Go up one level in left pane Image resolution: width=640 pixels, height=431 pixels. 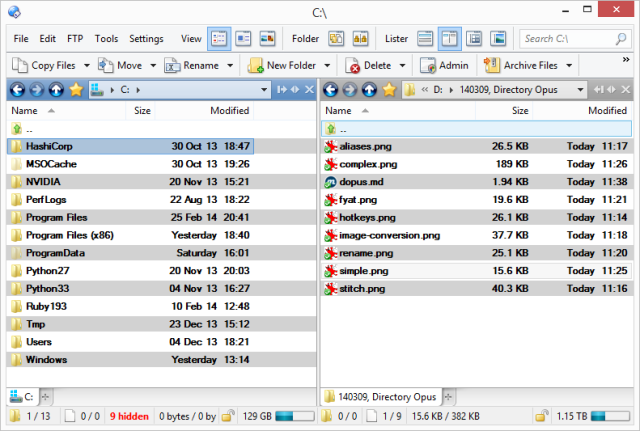tap(56, 90)
